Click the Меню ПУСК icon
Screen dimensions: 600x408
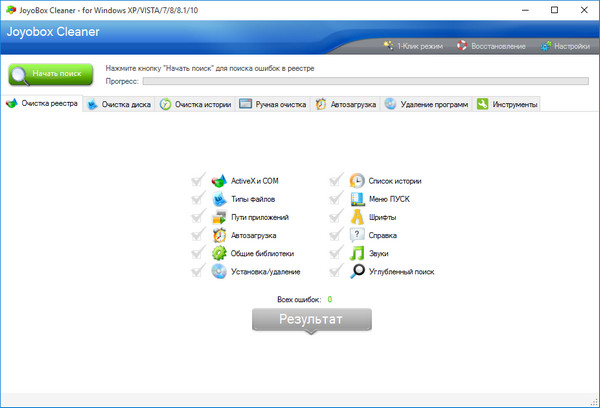click(357, 199)
